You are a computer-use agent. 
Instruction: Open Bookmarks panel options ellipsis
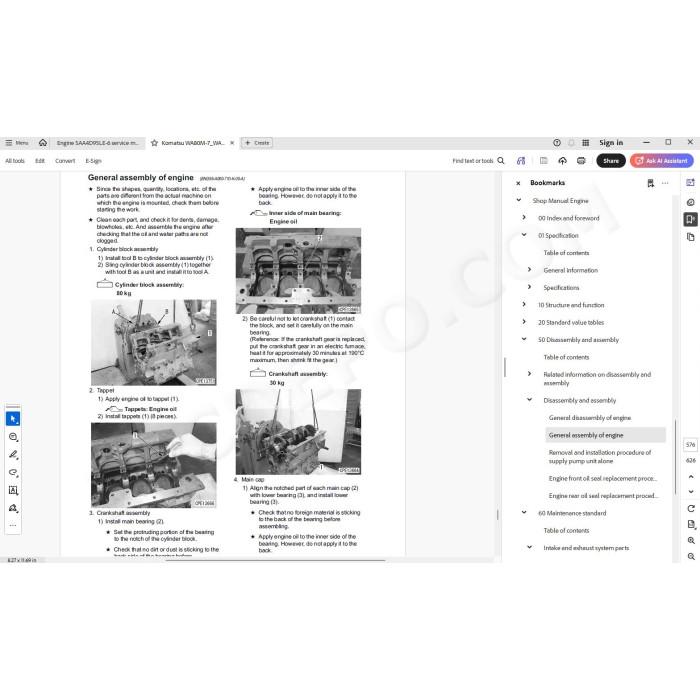tap(665, 183)
